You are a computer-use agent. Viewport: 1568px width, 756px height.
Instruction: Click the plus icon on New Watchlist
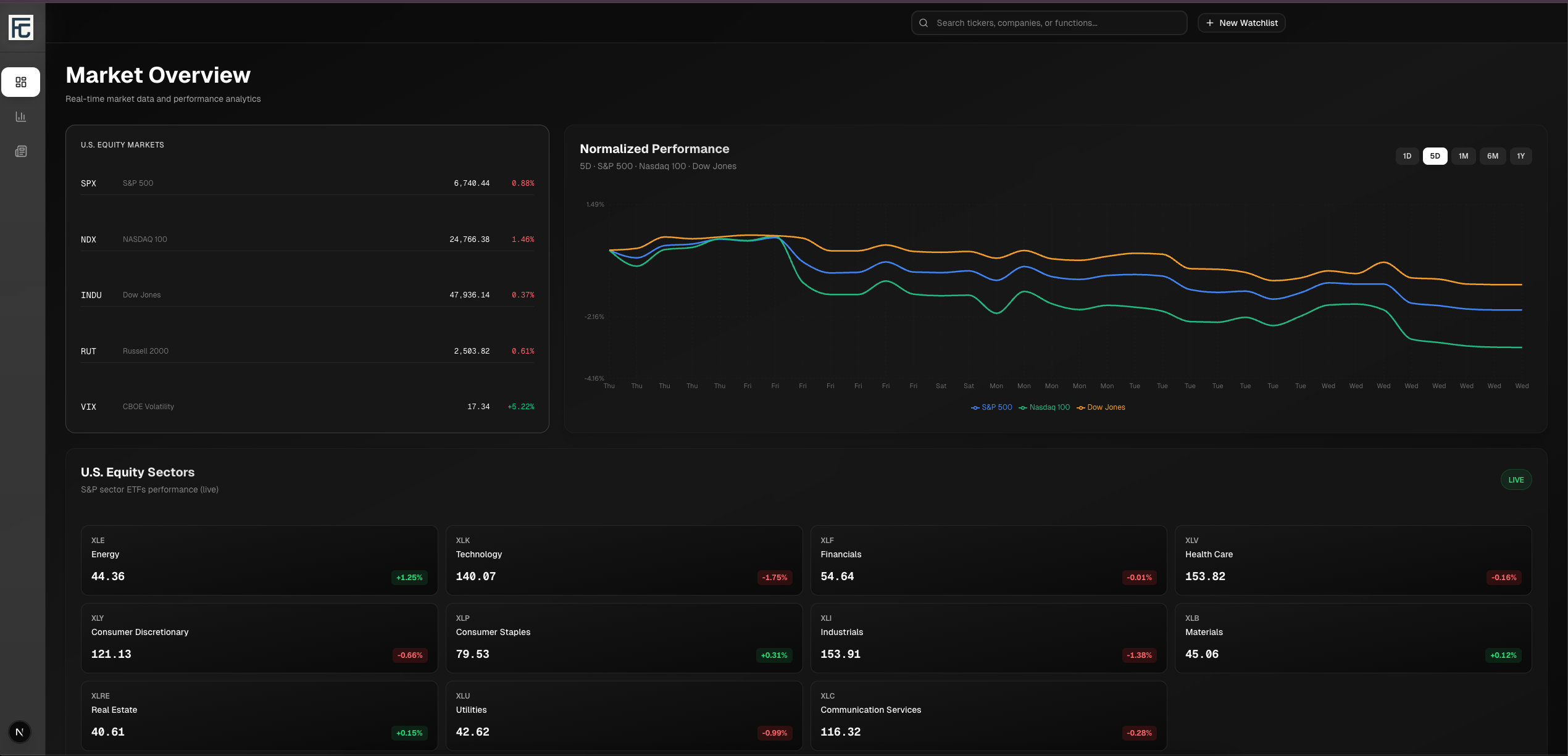coord(1210,23)
